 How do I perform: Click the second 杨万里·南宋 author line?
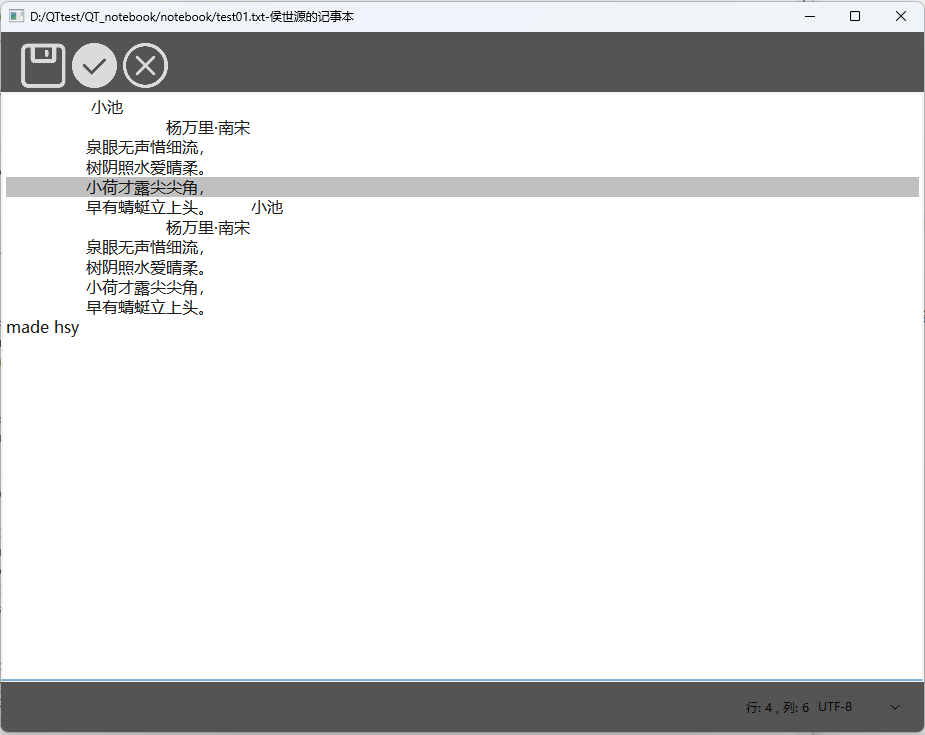pos(208,228)
